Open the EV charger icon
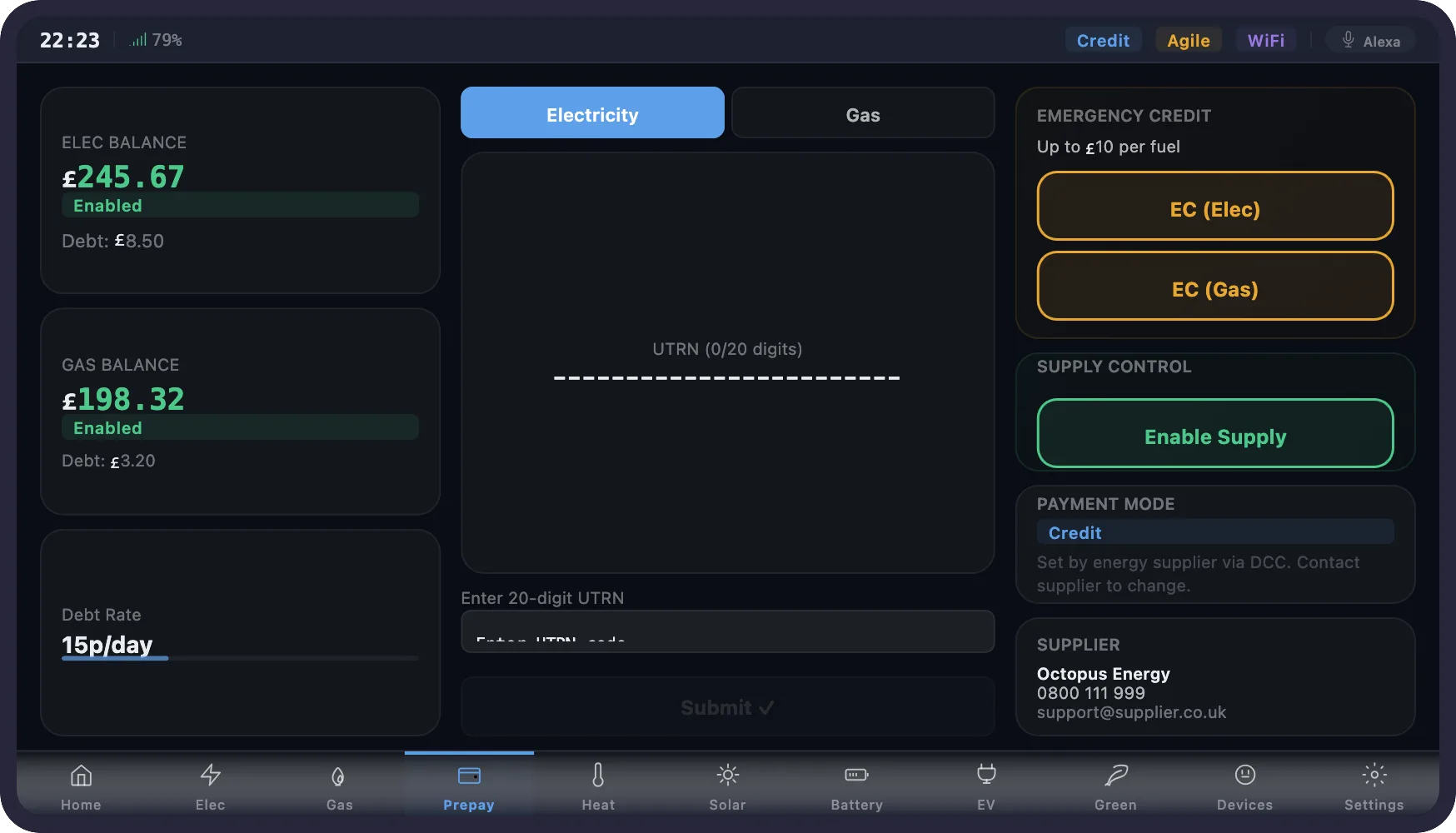The image size is (1456, 833). click(985, 786)
